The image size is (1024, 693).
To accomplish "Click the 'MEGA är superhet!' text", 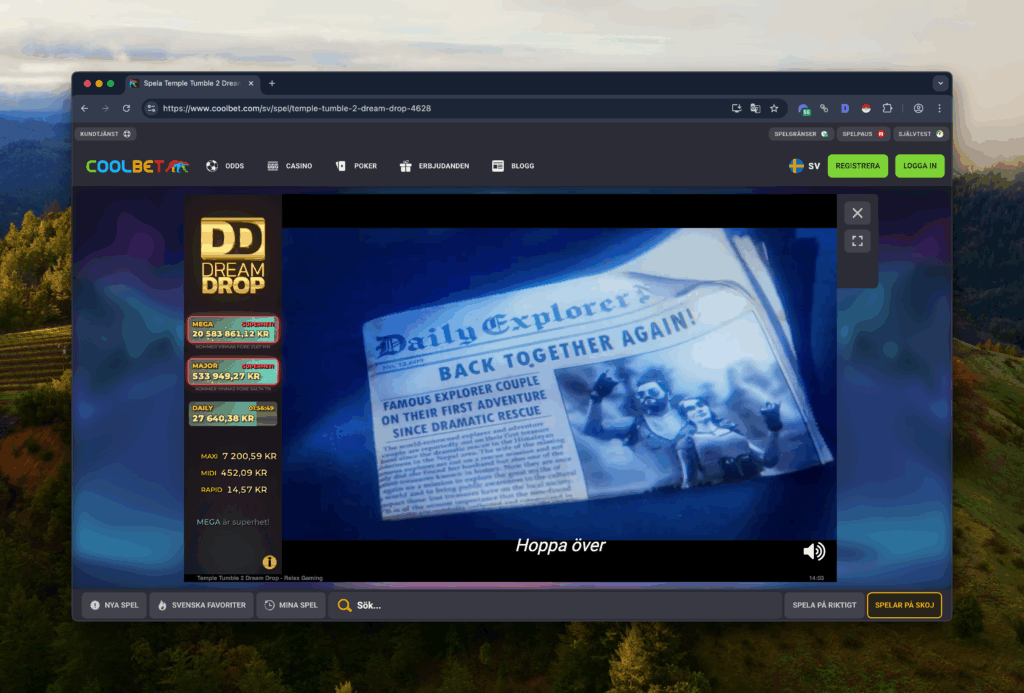I will (233, 522).
